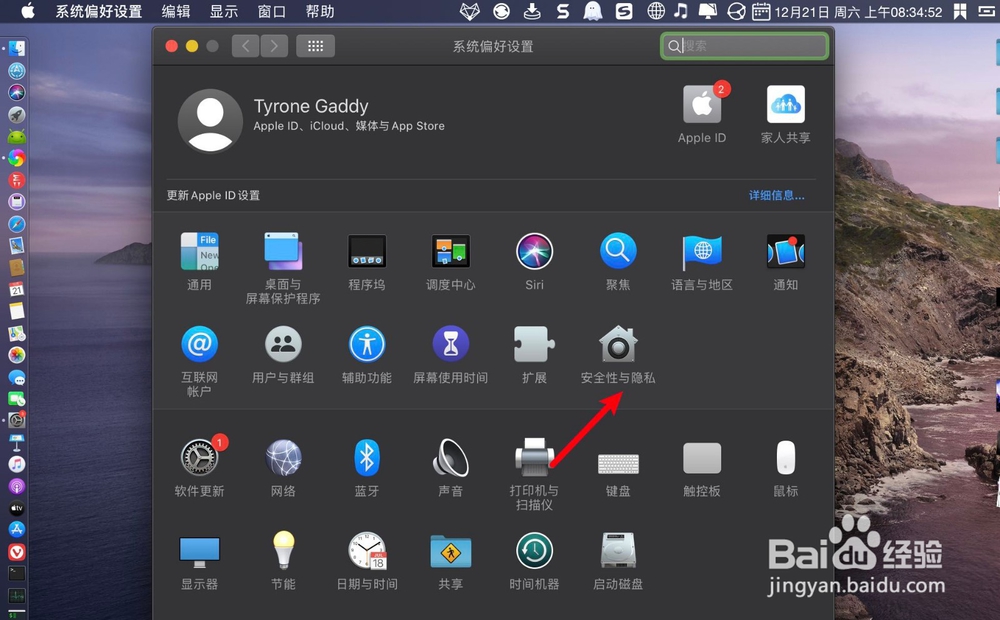The height and width of the screenshot is (620, 1000).
Task: Open 语言与地区 preferences
Action: point(702,251)
